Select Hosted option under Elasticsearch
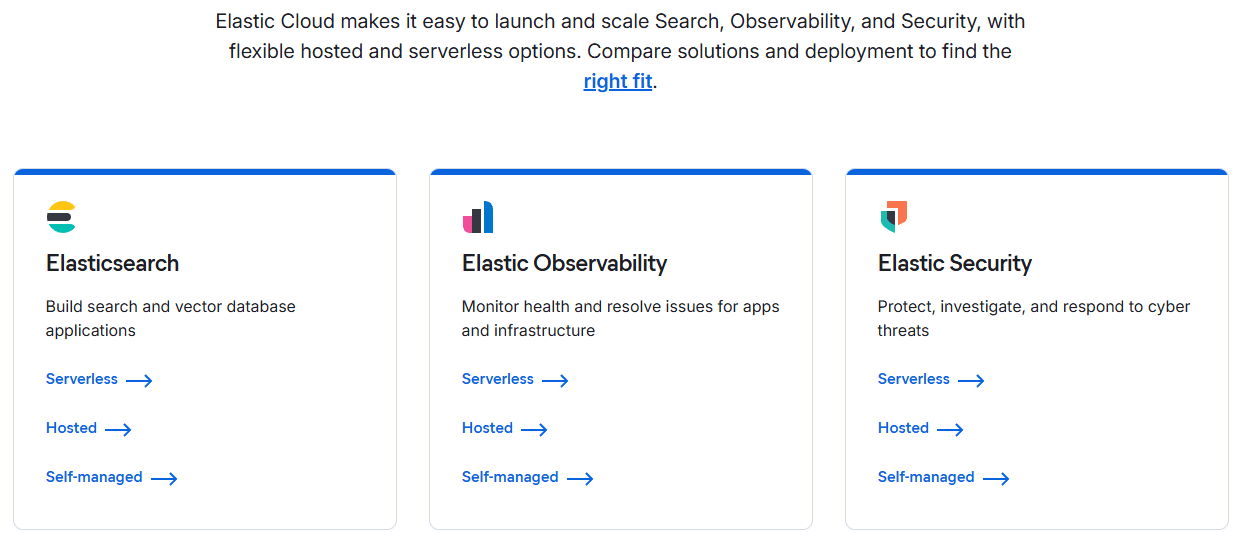The width and height of the screenshot is (1244, 542). 72,428
